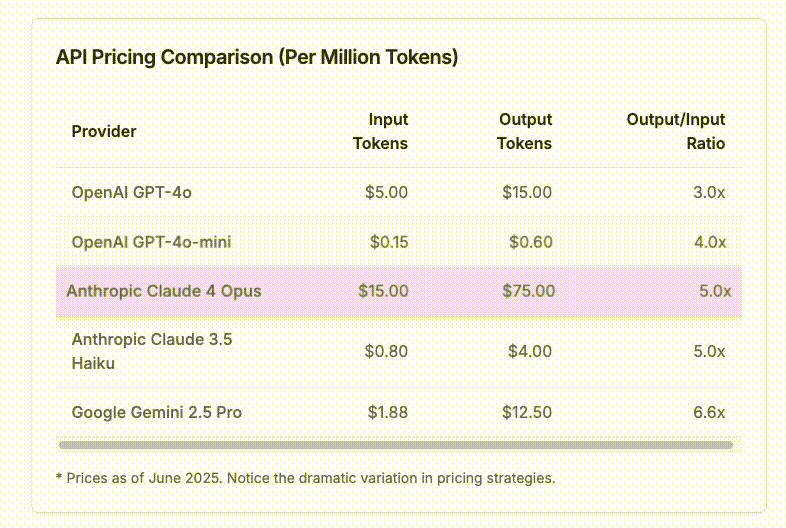Click the $0.60 output price cell
This screenshot has height=528, width=786.
pos(530,242)
